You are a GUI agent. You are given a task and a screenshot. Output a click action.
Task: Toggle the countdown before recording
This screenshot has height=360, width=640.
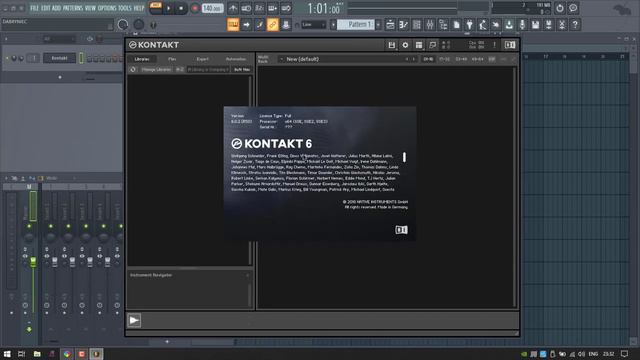(259, 8)
